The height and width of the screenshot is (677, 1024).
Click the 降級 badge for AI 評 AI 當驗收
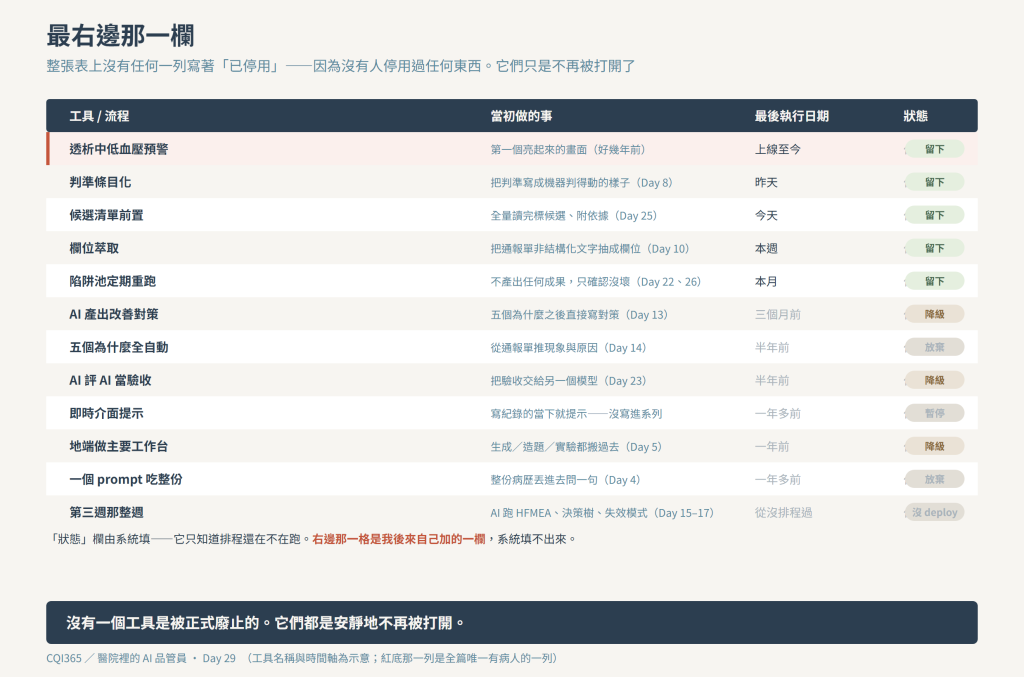pyautogui.click(x=934, y=381)
